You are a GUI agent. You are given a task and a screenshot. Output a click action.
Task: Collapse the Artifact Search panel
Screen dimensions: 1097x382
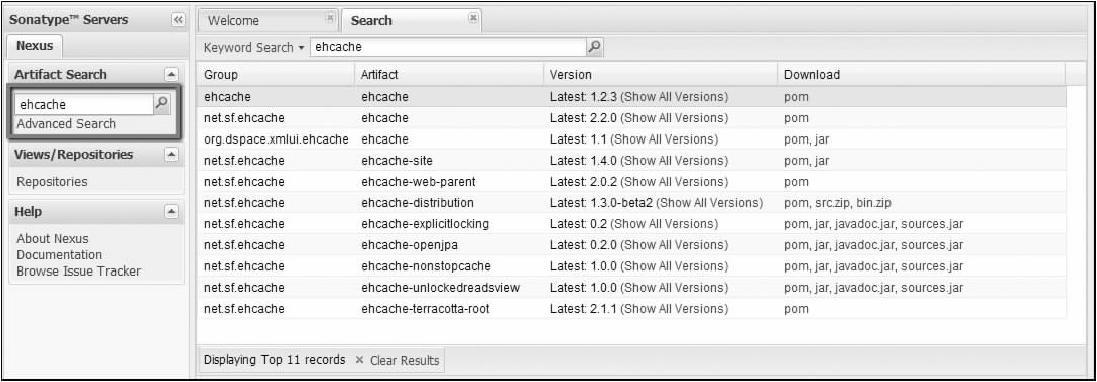pyautogui.click(x=171, y=74)
